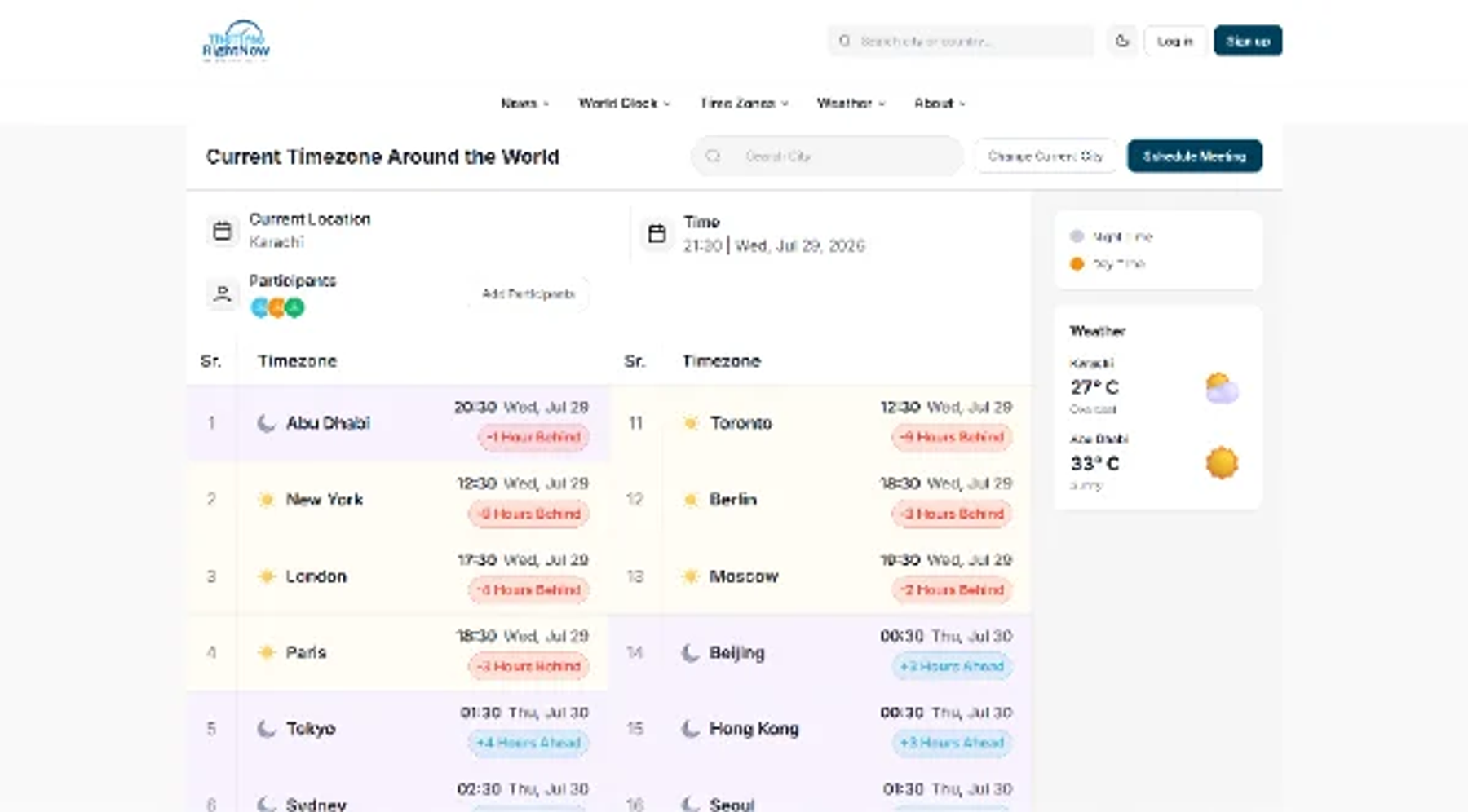Viewport: 1468px width, 812px height.
Task: Click the sun icon beside Berlin
Action: [691, 500]
